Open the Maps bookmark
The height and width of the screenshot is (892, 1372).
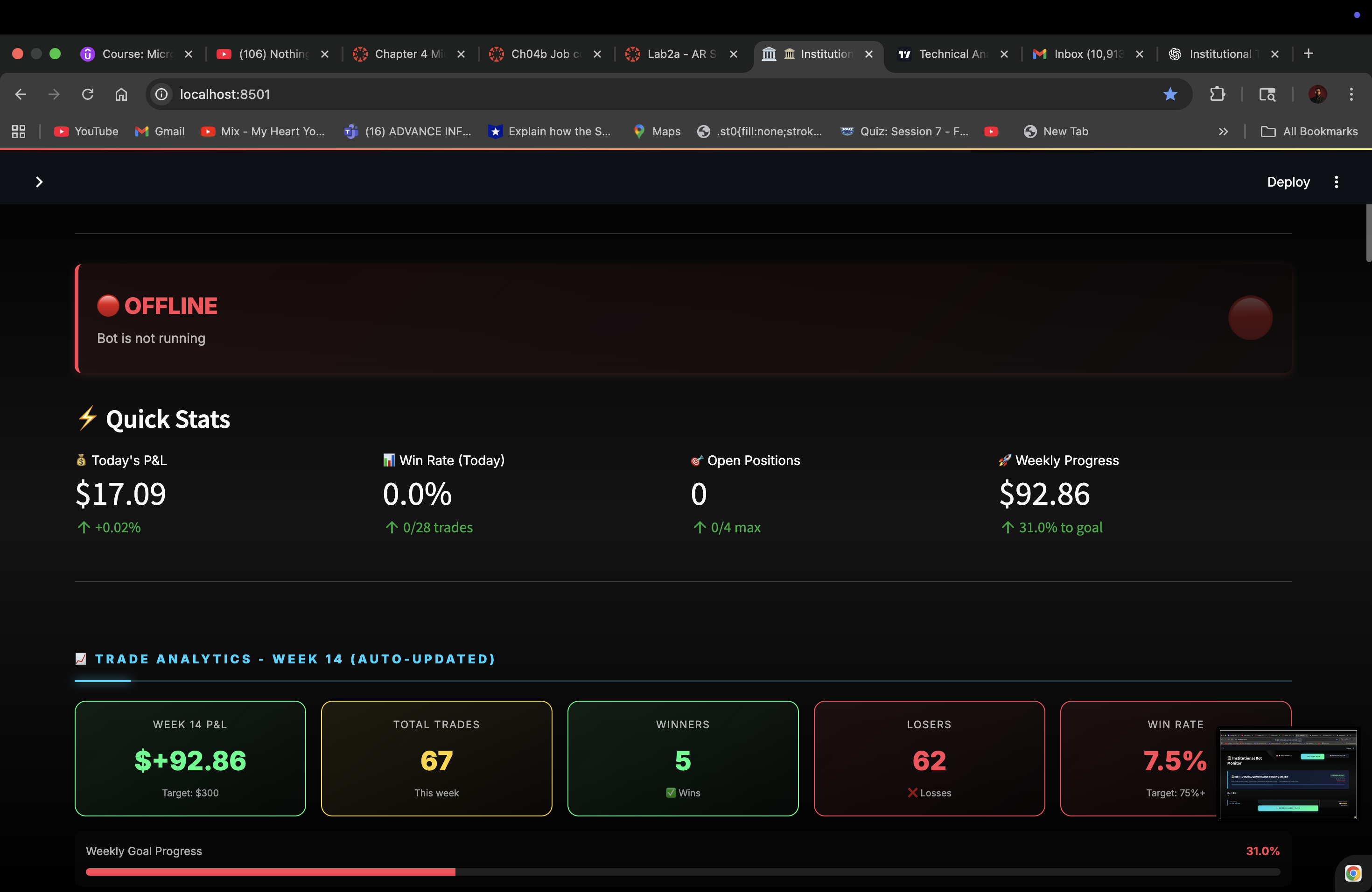656,132
